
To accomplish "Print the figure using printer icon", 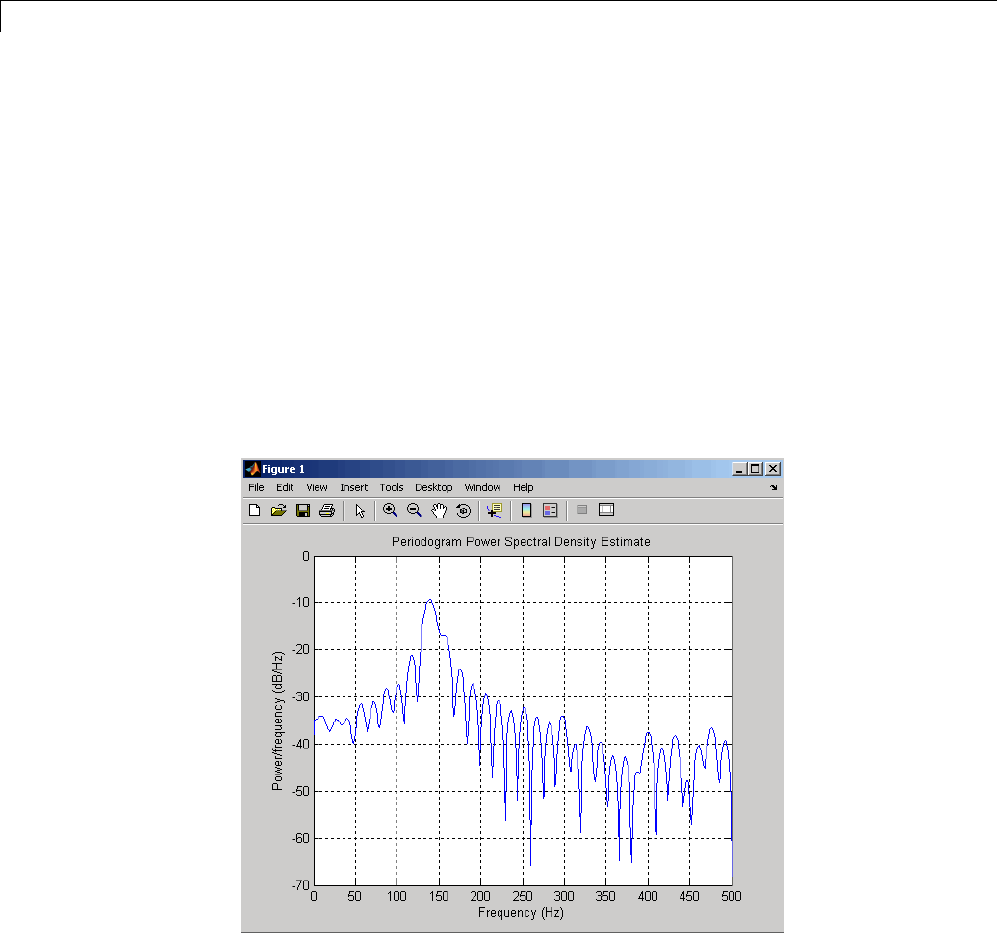I will pos(327,511).
